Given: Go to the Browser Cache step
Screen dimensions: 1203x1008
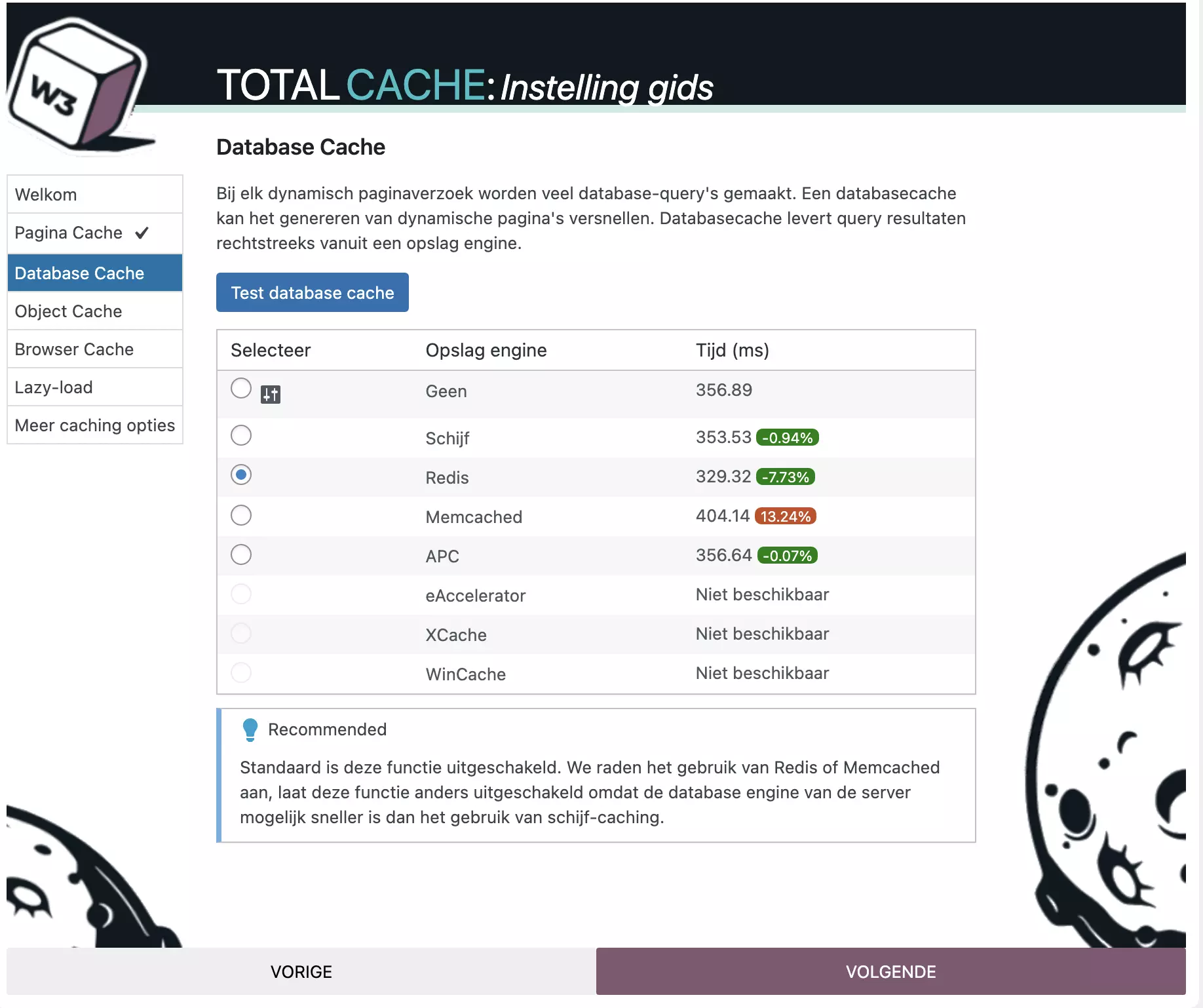Looking at the screenshot, I should pos(95,349).
